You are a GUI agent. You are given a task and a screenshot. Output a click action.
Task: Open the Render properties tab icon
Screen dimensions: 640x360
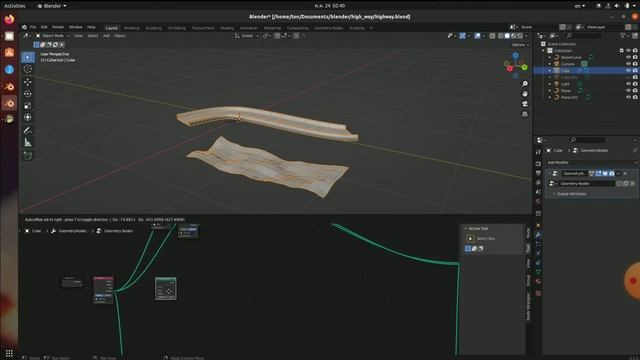tap(538, 164)
